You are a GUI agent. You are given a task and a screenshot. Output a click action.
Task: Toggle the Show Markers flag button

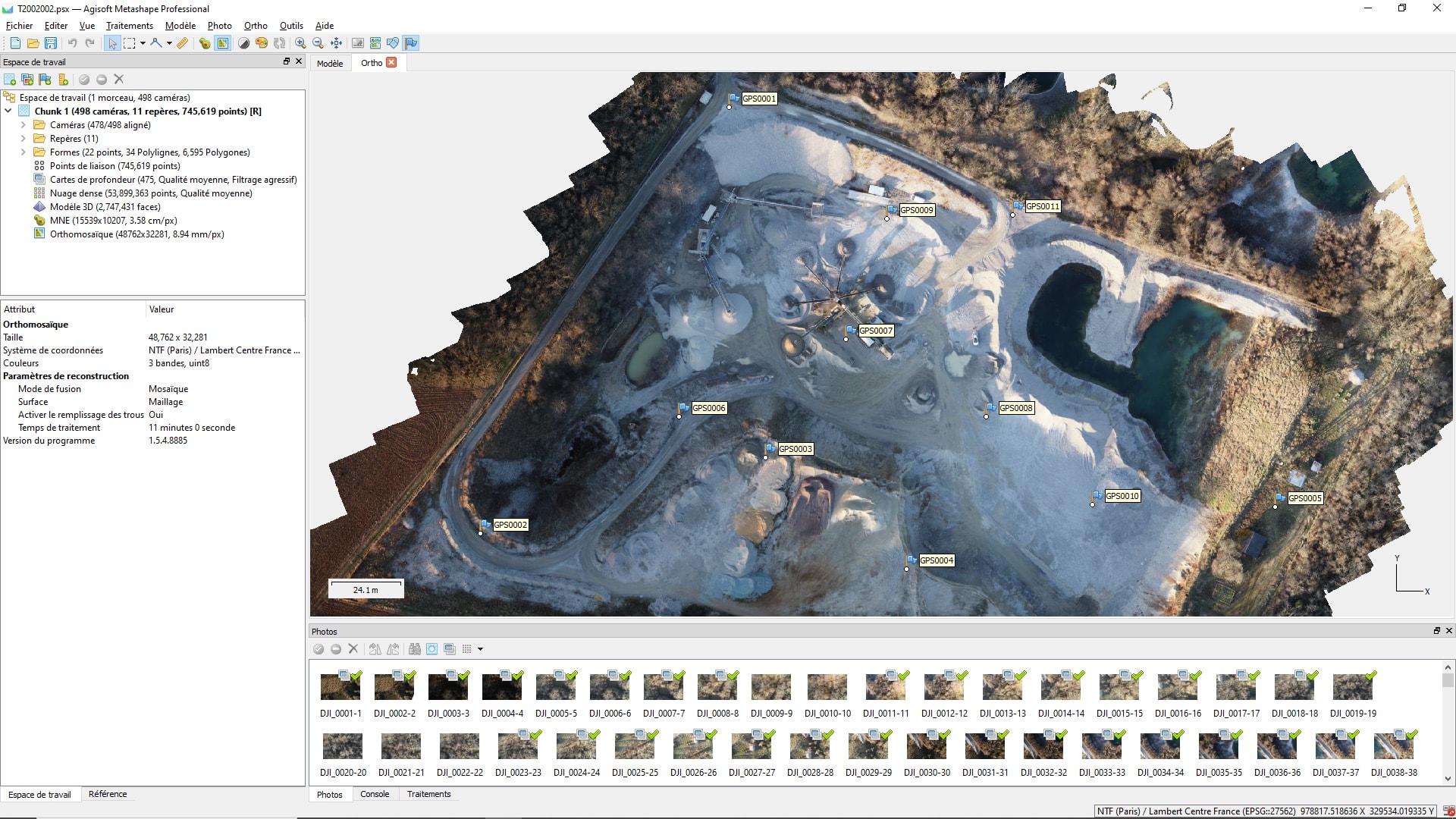(x=411, y=43)
